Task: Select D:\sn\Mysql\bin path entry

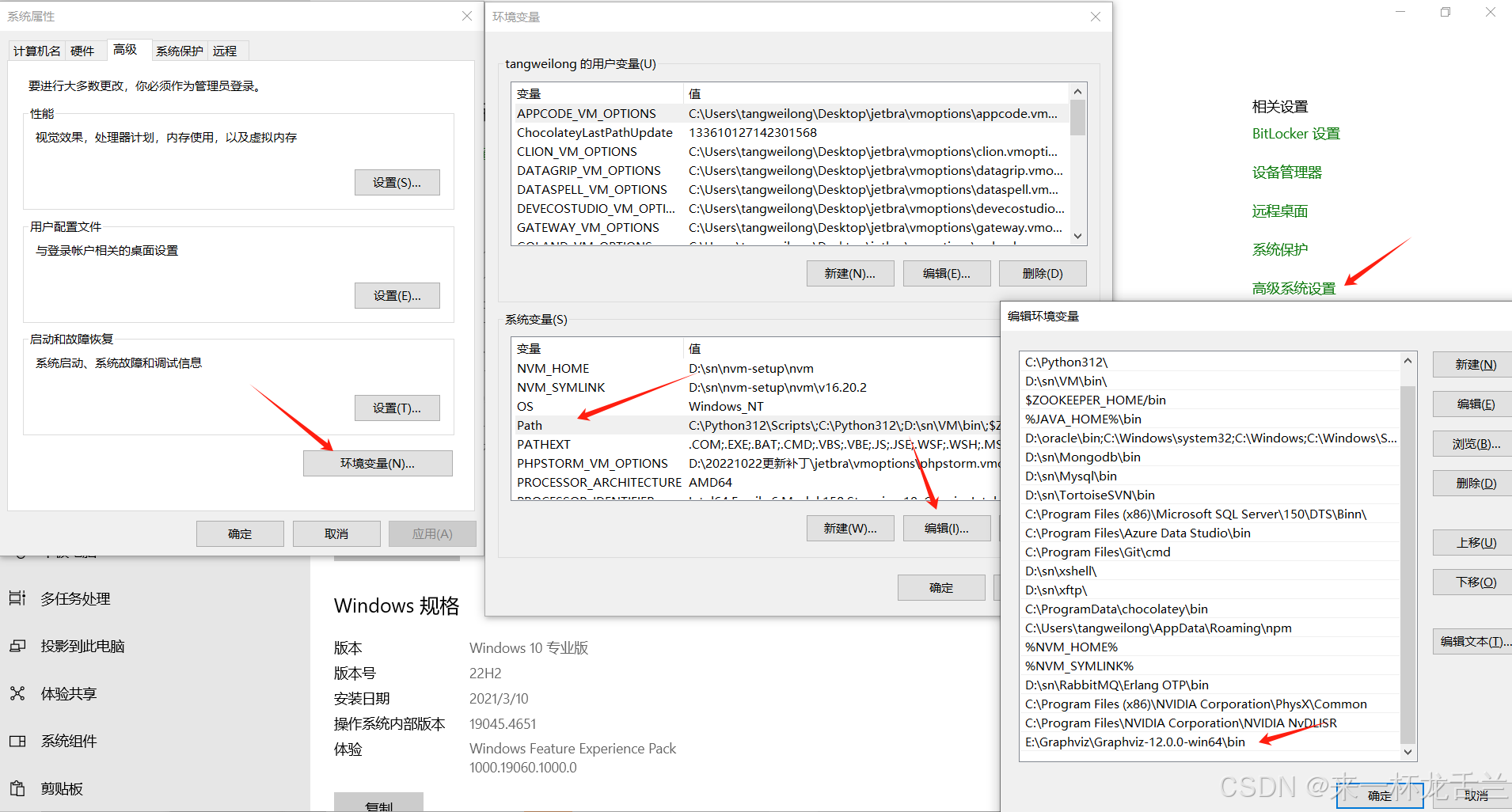Action: (1210, 476)
